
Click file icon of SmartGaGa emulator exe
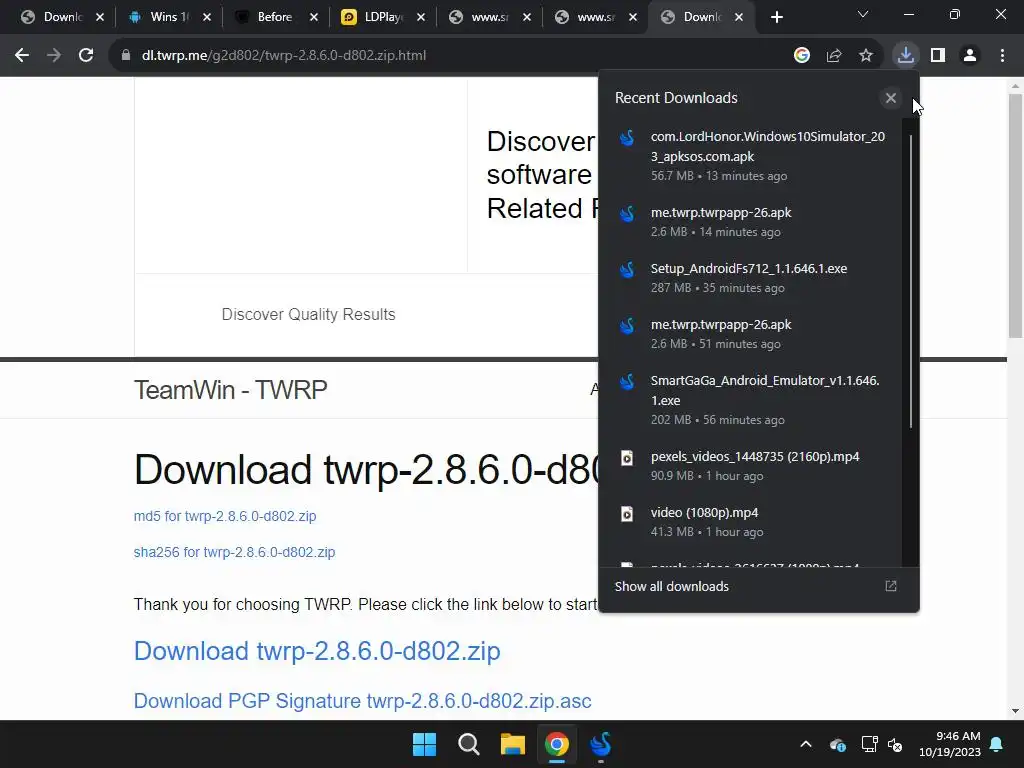coord(627,382)
